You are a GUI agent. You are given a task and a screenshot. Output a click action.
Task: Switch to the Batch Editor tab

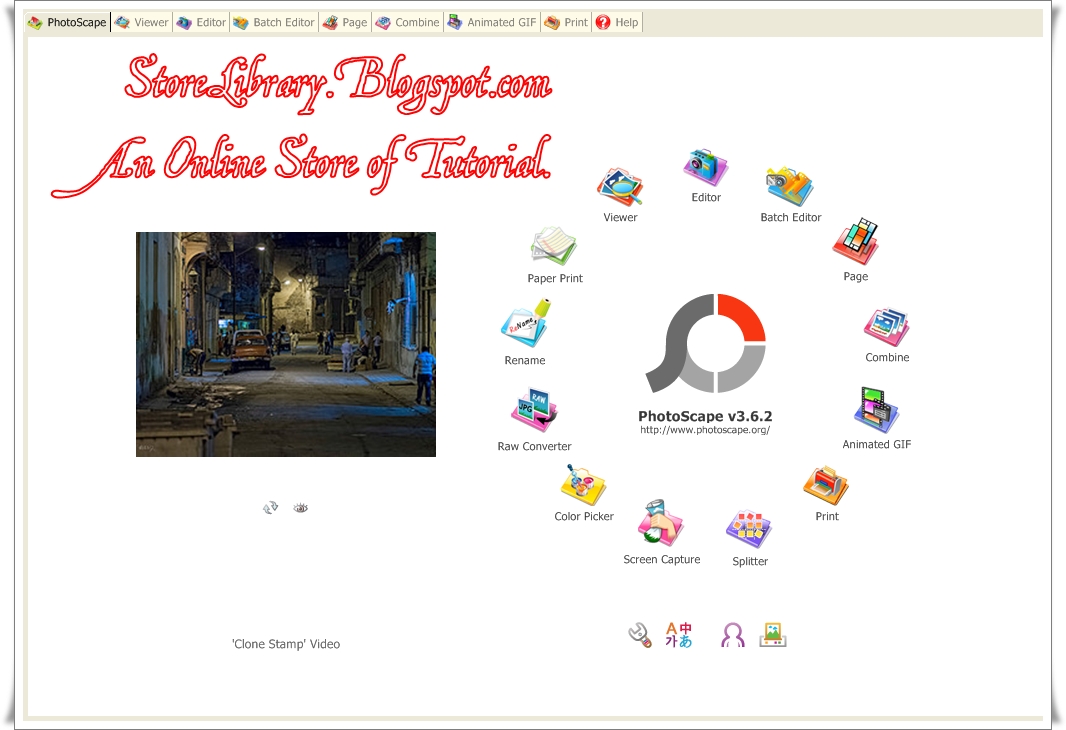click(x=274, y=22)
